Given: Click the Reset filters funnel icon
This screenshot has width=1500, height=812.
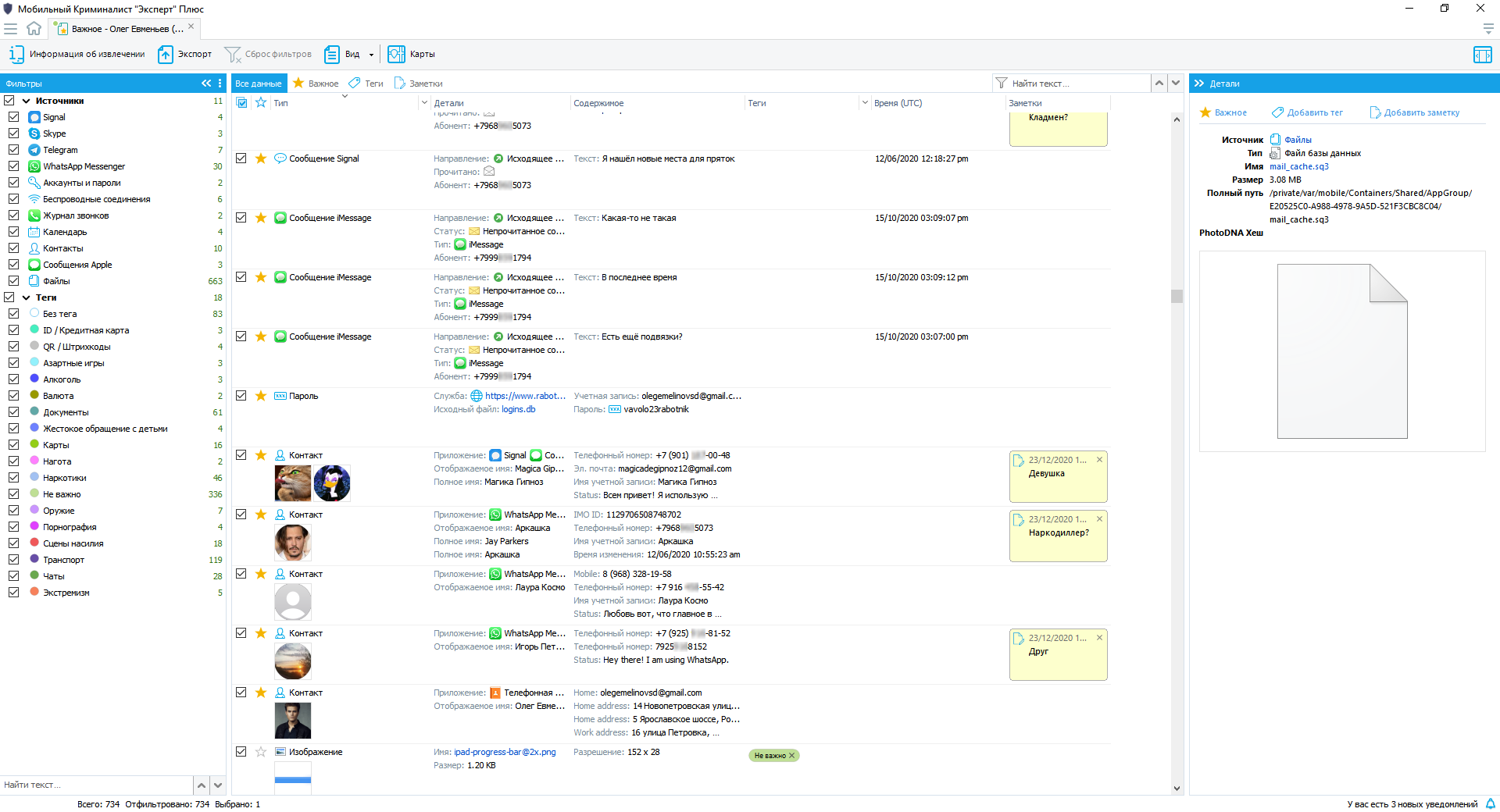Looking at the screenshot, I should (232, 55).
